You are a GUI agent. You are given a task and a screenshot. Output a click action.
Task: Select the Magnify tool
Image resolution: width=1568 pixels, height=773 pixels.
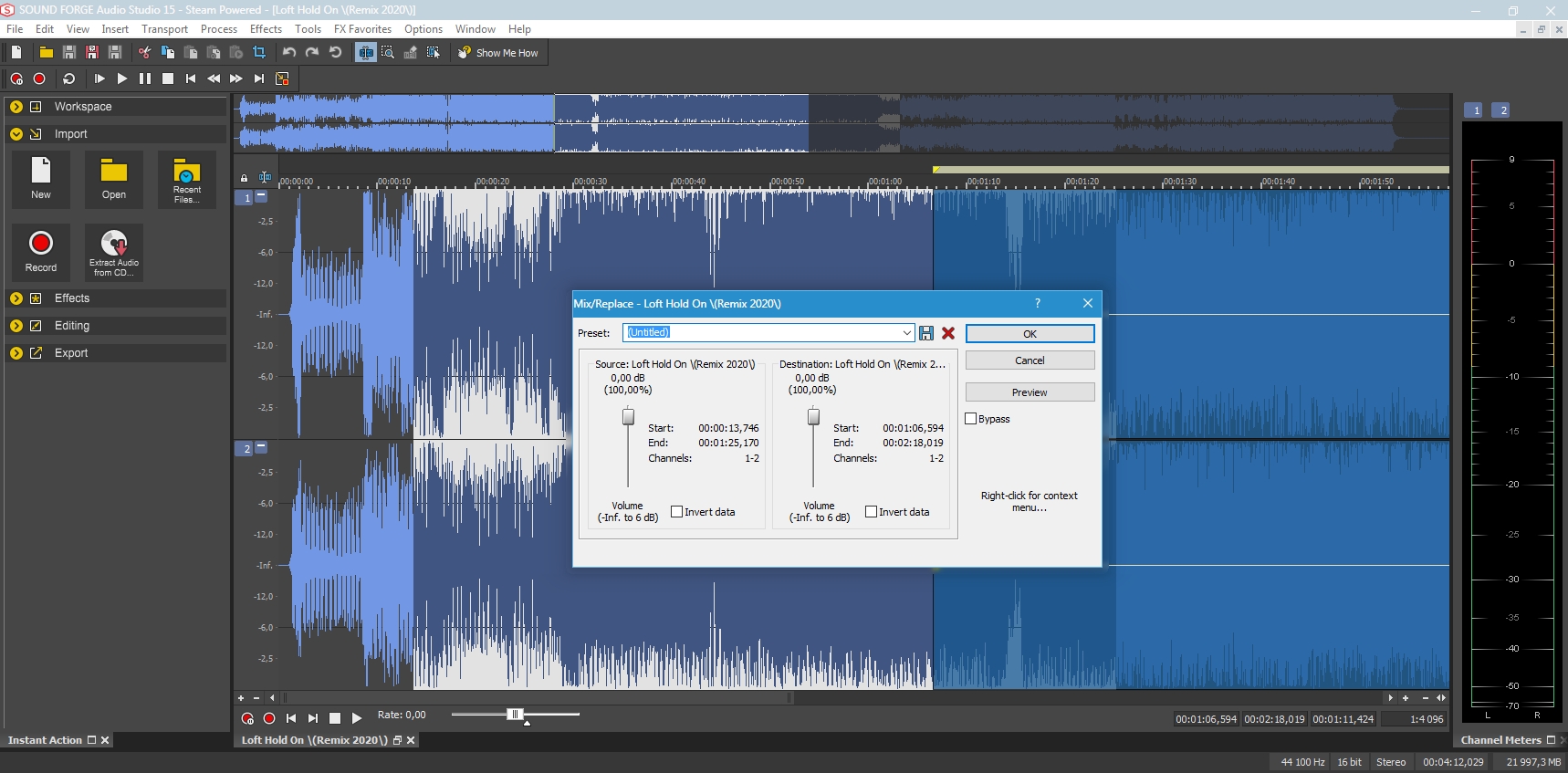[388, 53]
